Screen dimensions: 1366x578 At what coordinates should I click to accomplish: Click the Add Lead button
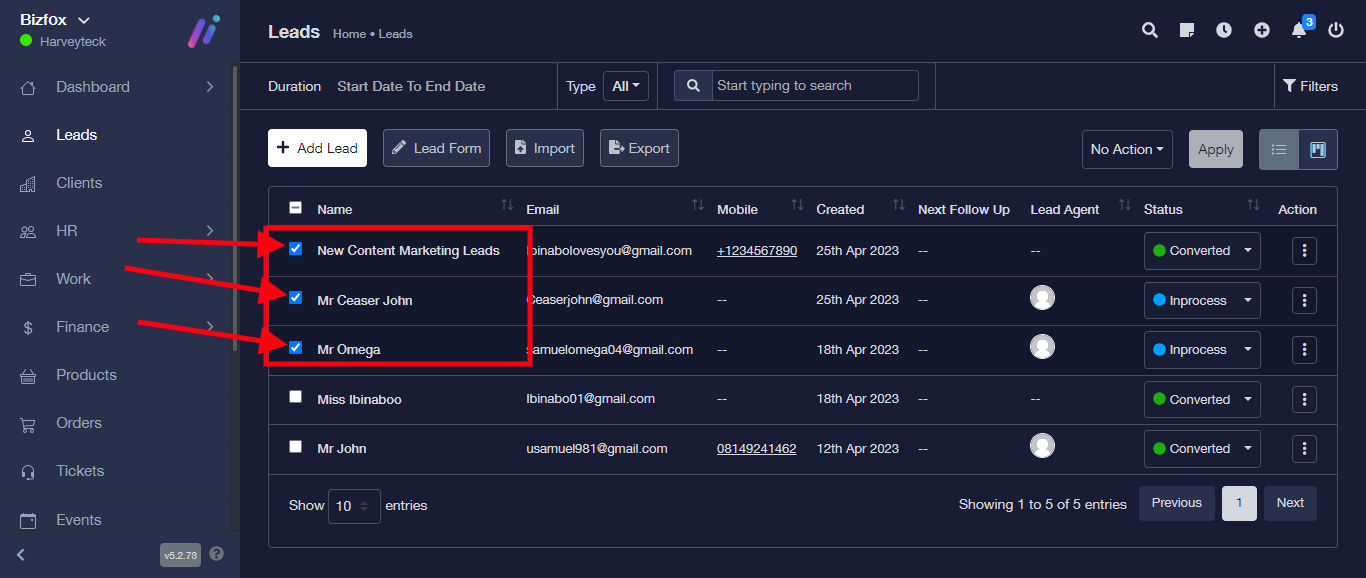(x=317, y=148)
